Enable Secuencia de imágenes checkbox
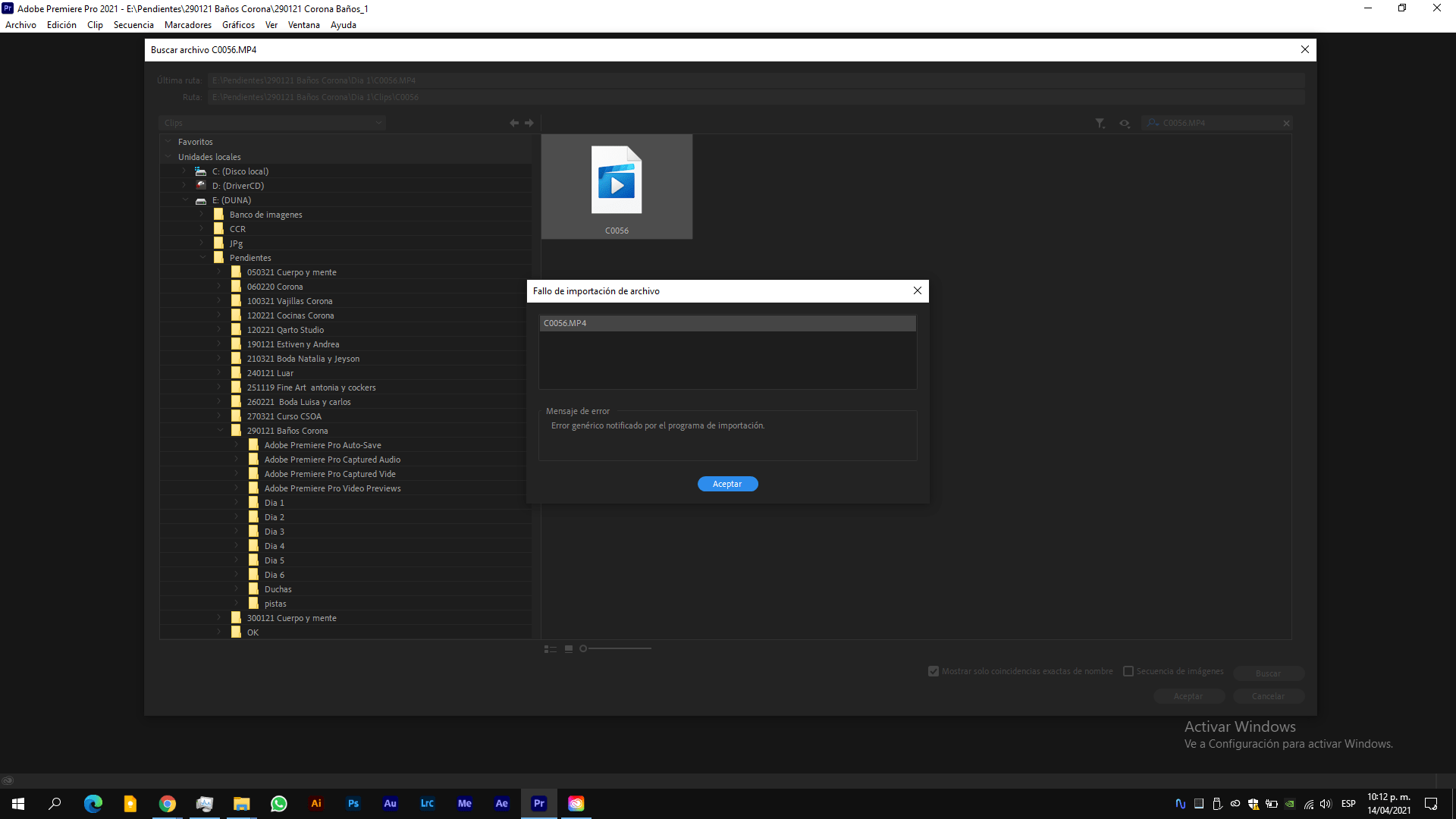The image size is (1456, 819). coord(1129,671)
